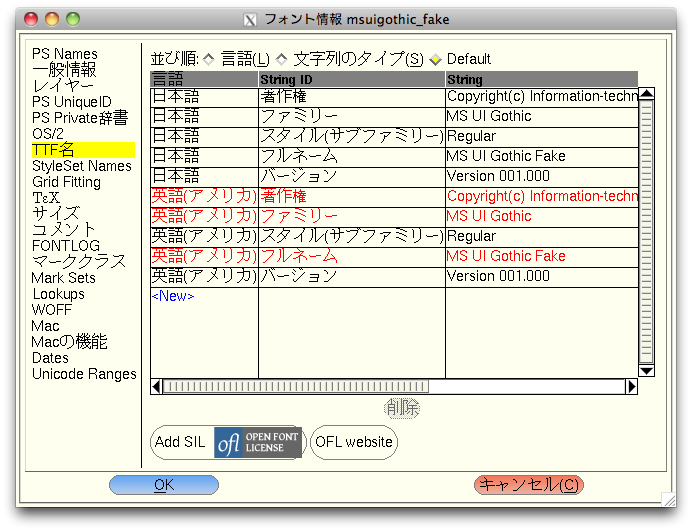Select the 日本語 著作権 String ID cell
Viewport: 692px width, 531px height.
coord(352,97)
